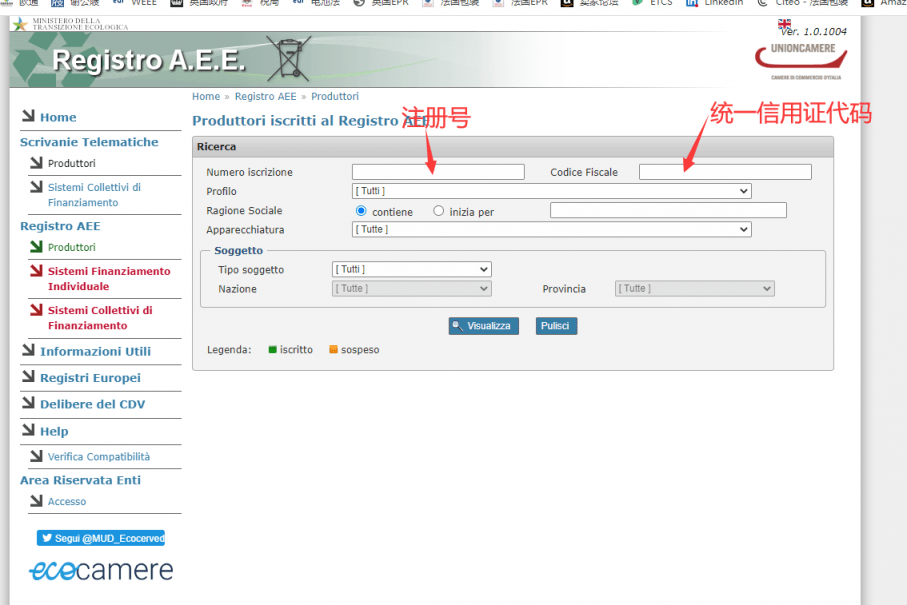Viewport: 907px width, 605px height.
Task: Click the arrow icon beside Home
Action: pos(28,117)
